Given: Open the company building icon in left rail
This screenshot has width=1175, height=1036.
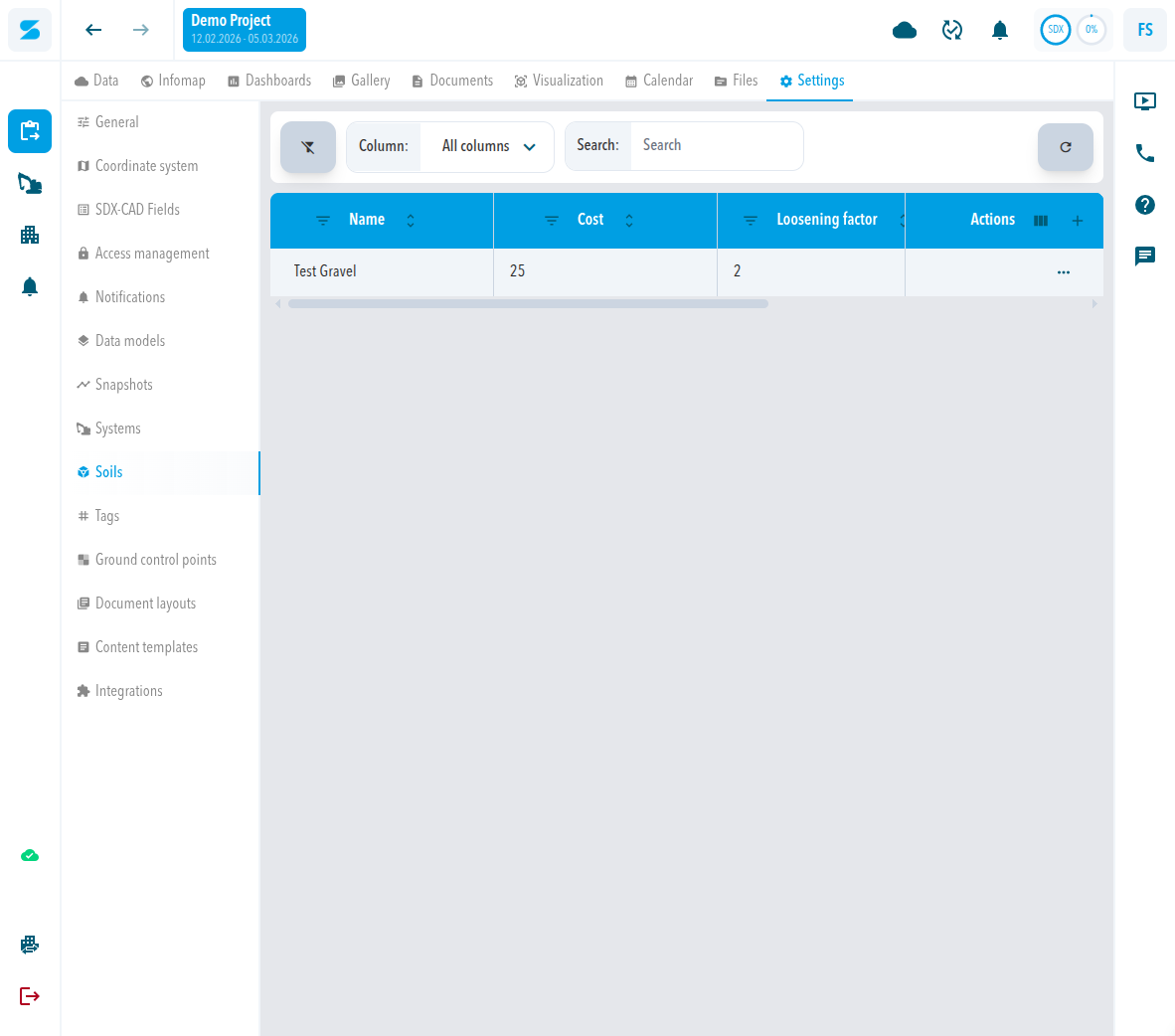Looking at the screenshot, I should pos(30,236).
